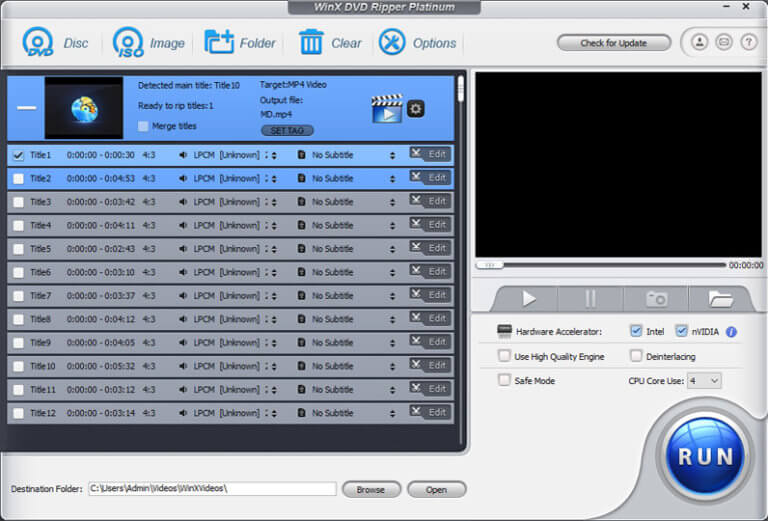The image size is (768, 521).
Task: Click the preview seek slider handle
Action: pyautogui.click(x=489, y=265)
